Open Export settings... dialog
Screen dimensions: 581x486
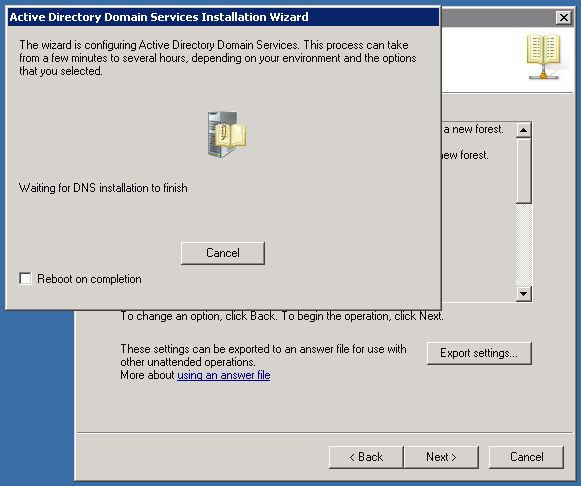coord(479,353)
